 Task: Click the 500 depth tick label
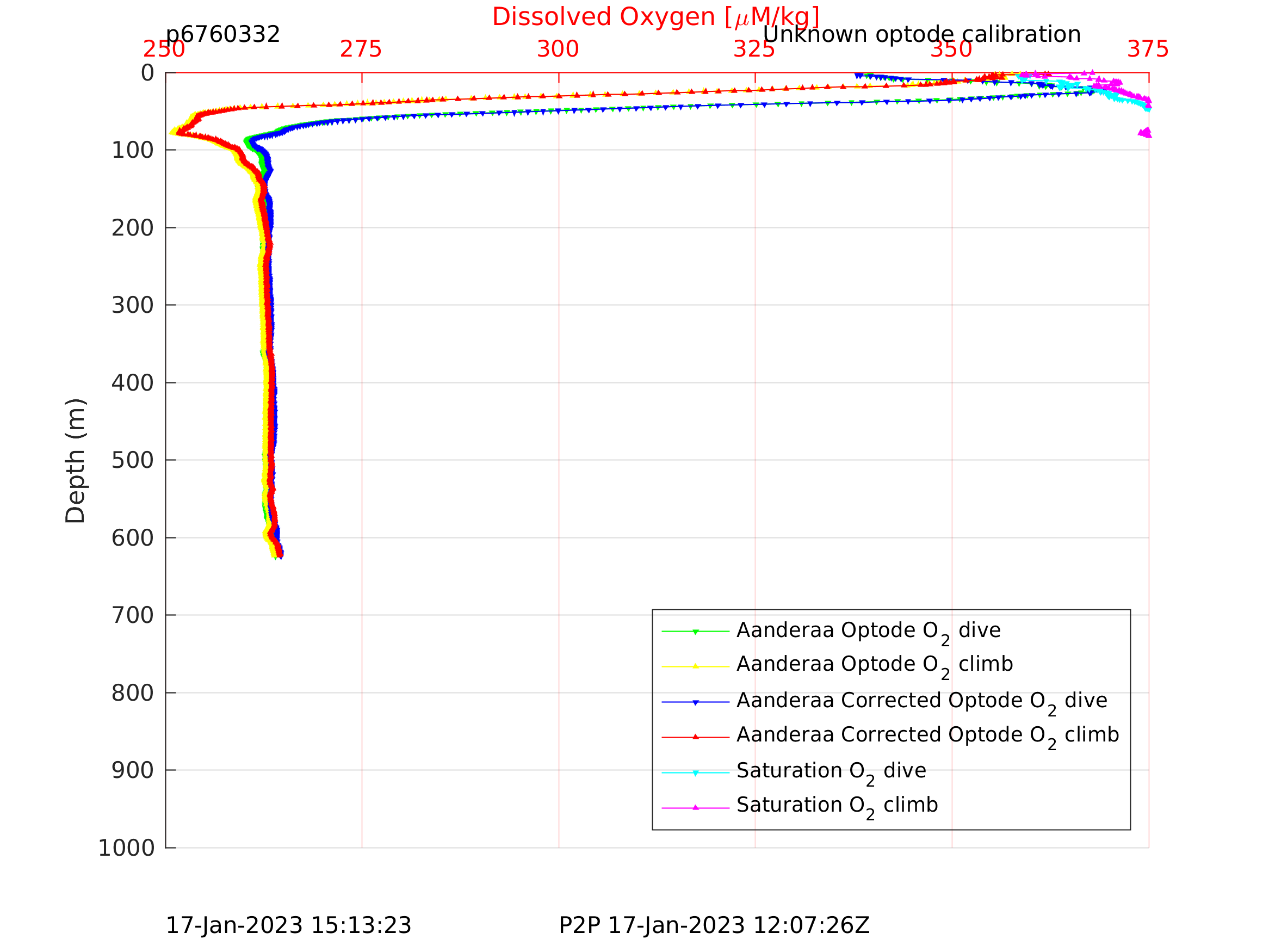133,460
